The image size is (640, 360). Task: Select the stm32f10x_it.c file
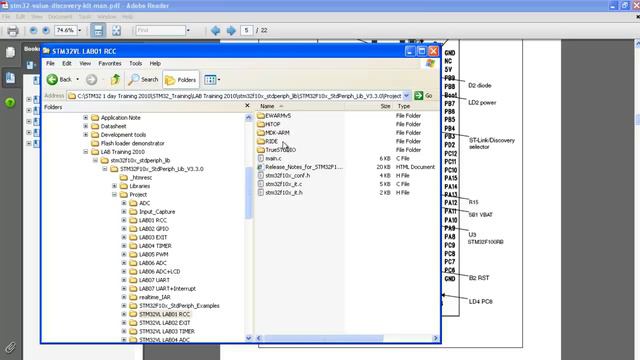coord(280,184)
